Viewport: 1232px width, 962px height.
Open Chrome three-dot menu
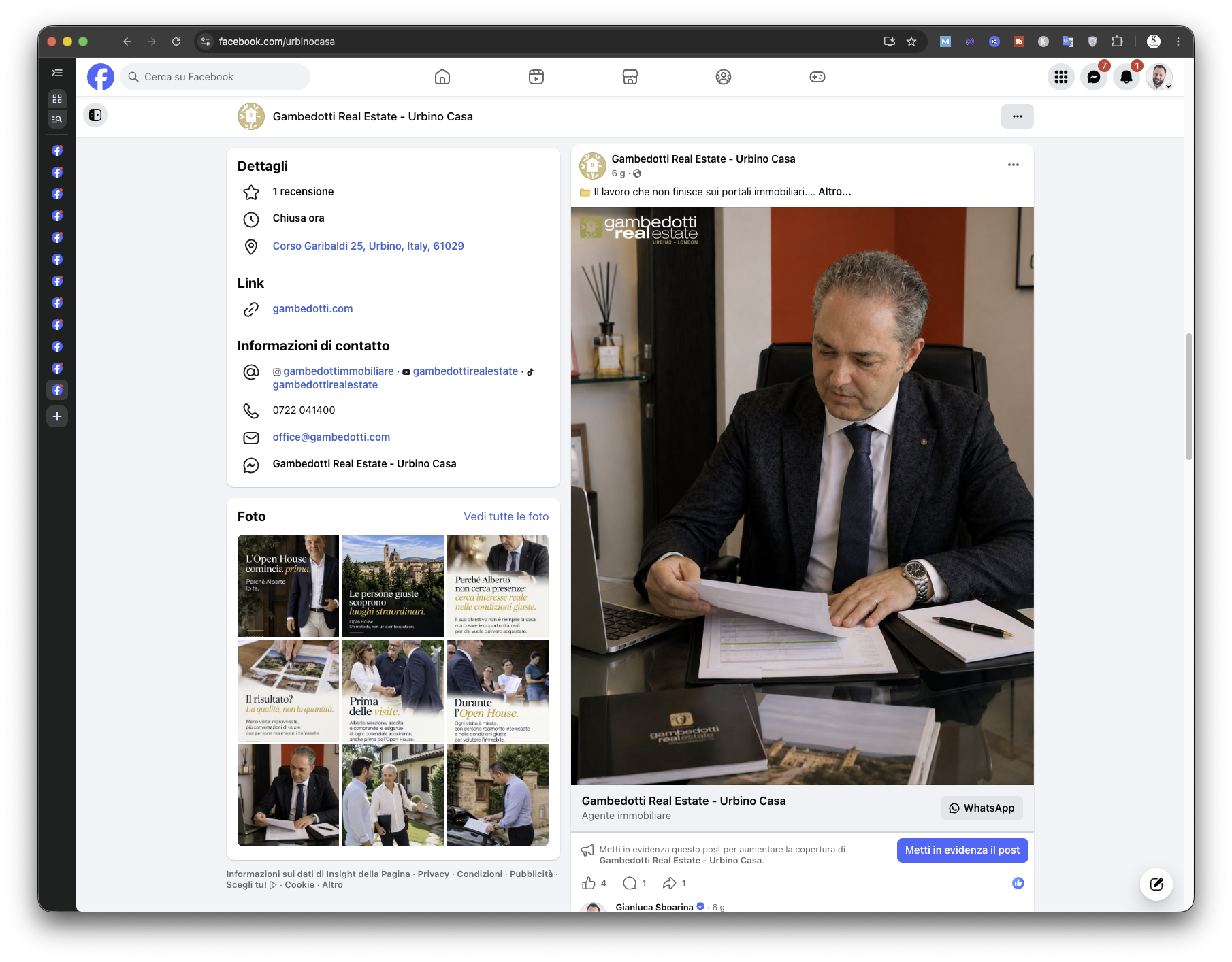tap(1178, 42)
